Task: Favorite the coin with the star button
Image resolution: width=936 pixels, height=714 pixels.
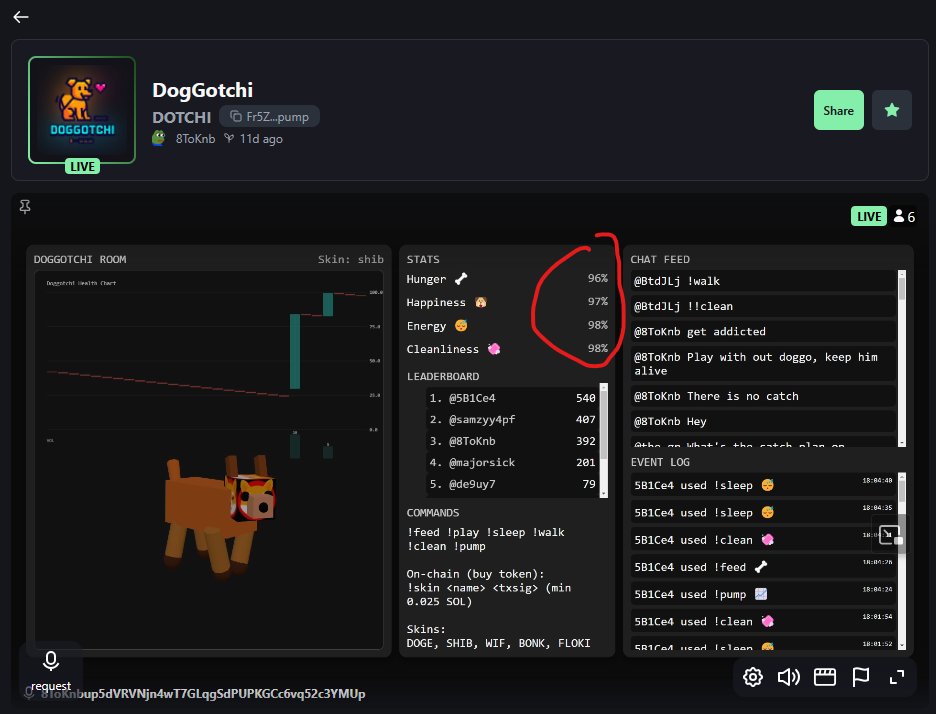Action: (x=892, y=110)
